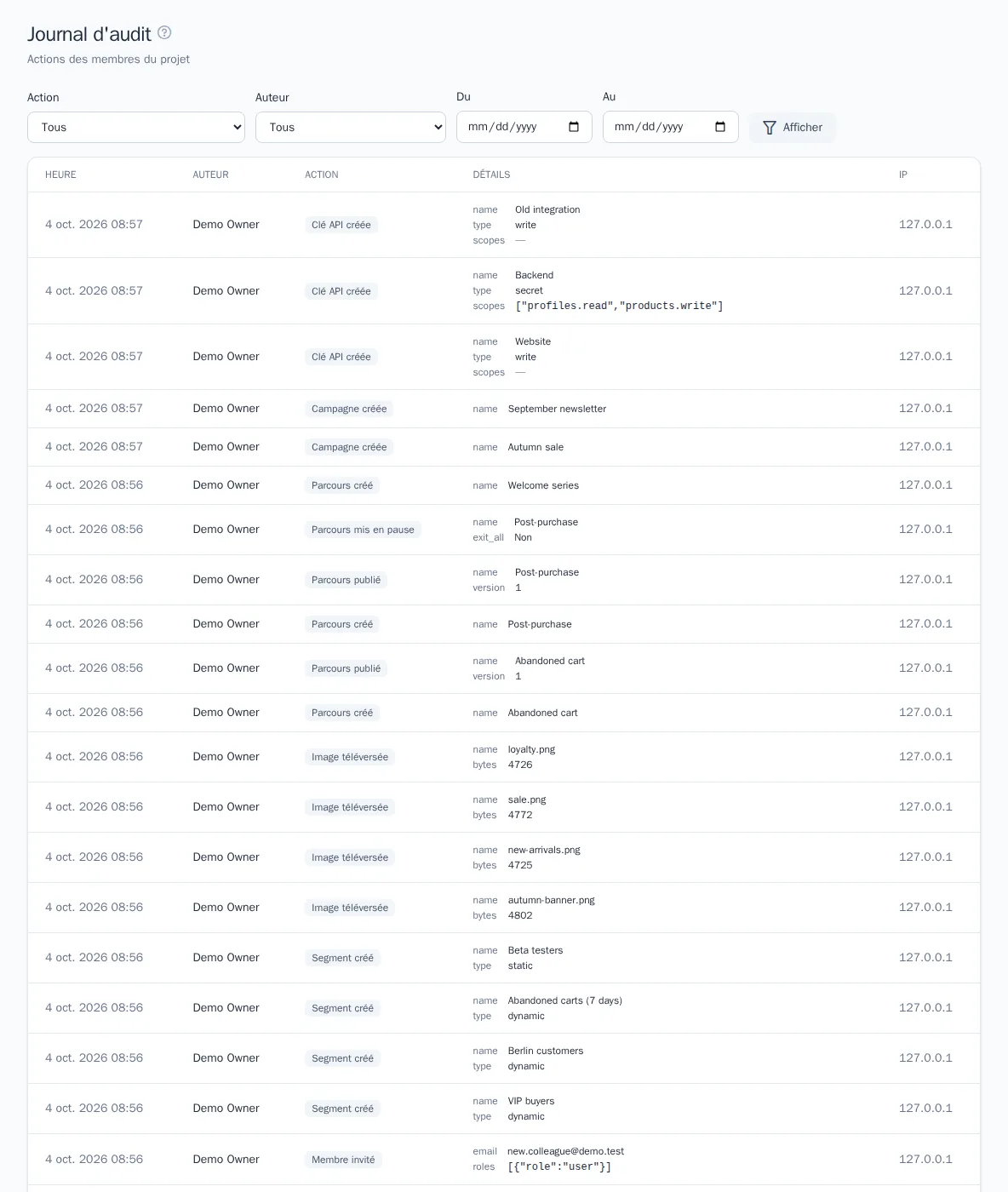Select the ACTION column header

[x=322, y=175]
